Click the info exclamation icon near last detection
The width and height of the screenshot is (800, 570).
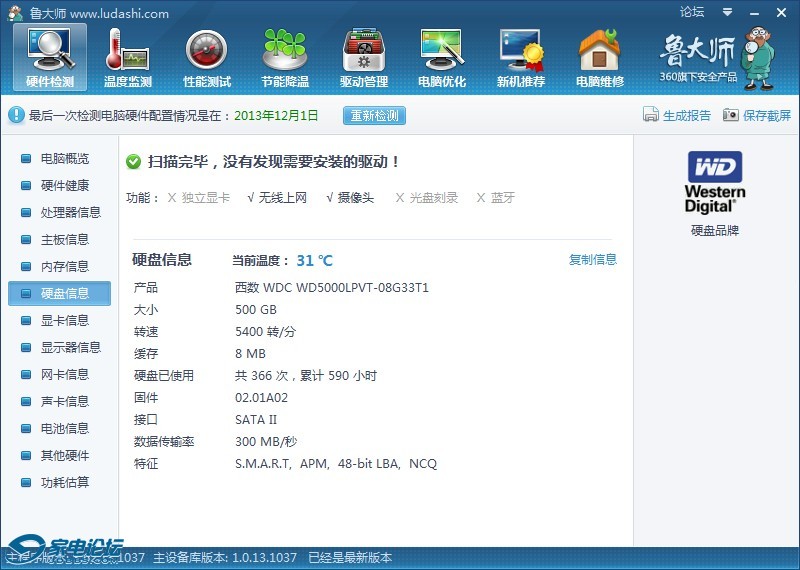click(x=16, y=115)
